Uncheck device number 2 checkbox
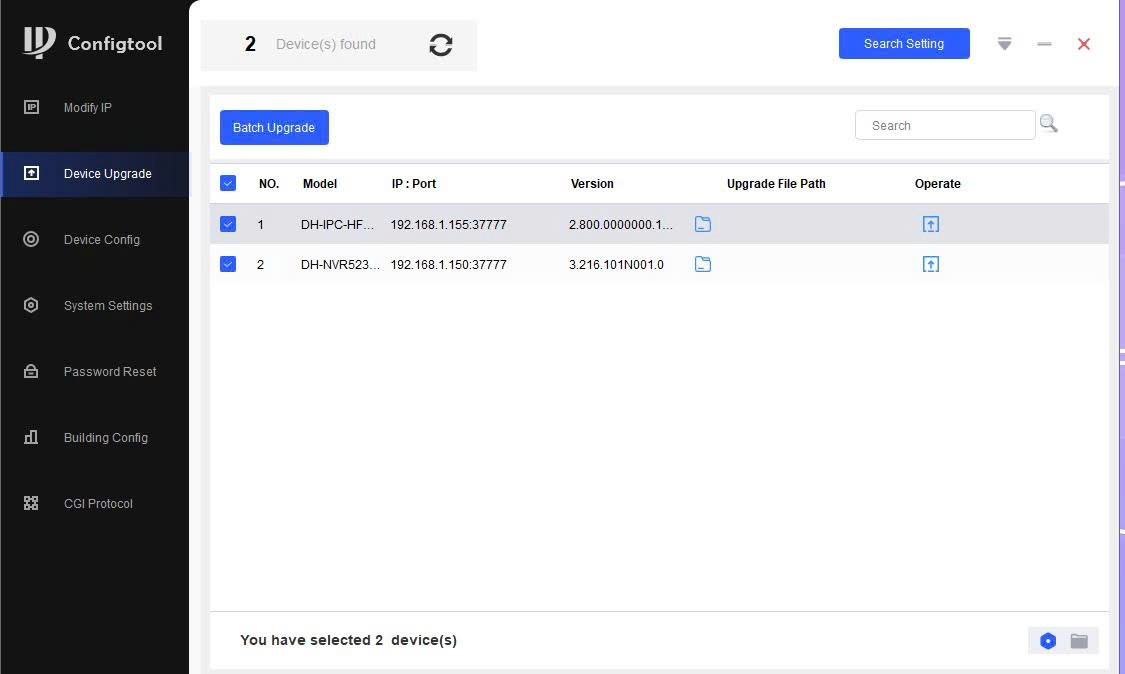The image size is (1125, 674). pos(227,264)
